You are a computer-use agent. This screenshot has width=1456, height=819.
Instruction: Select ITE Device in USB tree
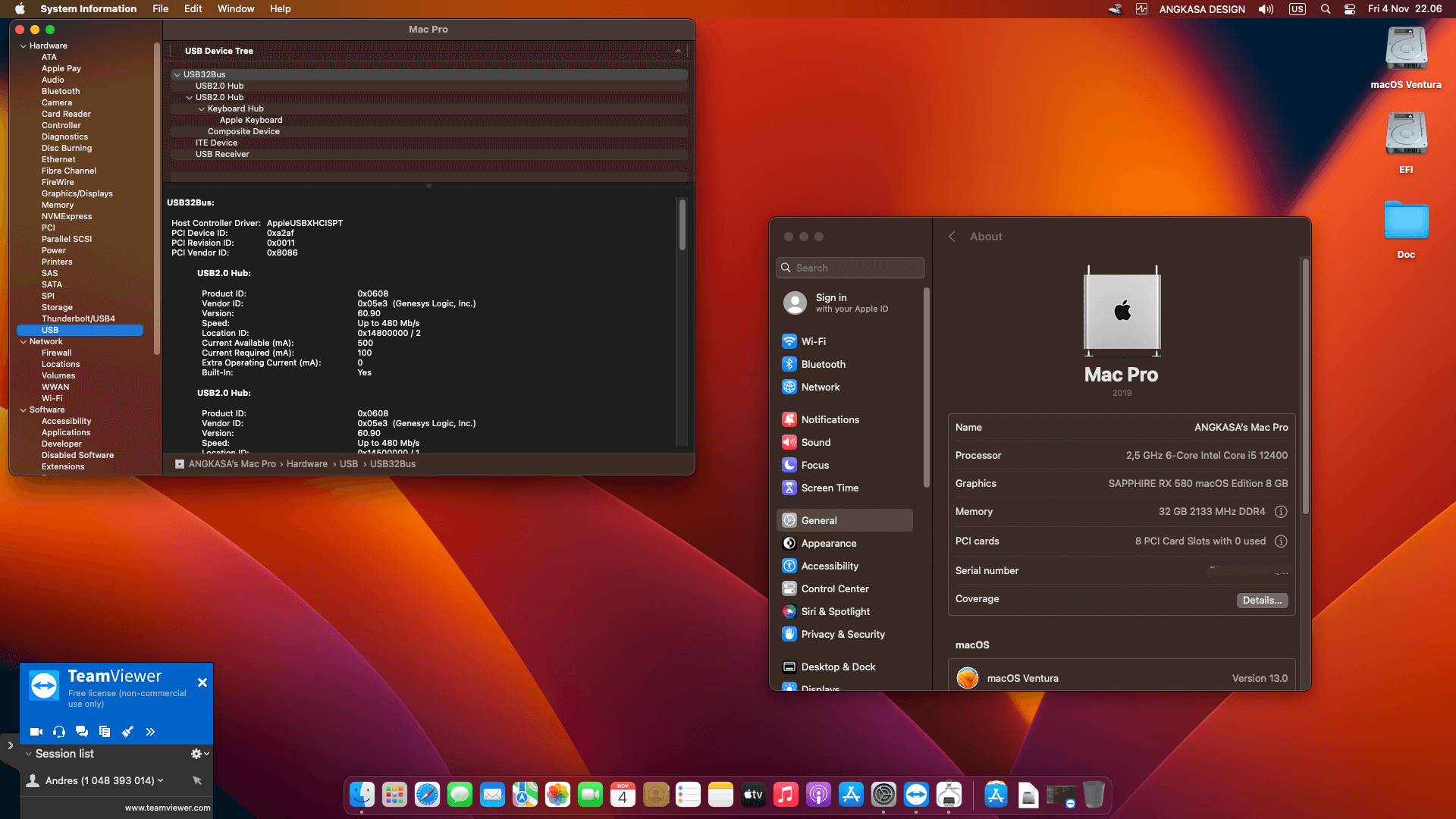click(216, 143)
